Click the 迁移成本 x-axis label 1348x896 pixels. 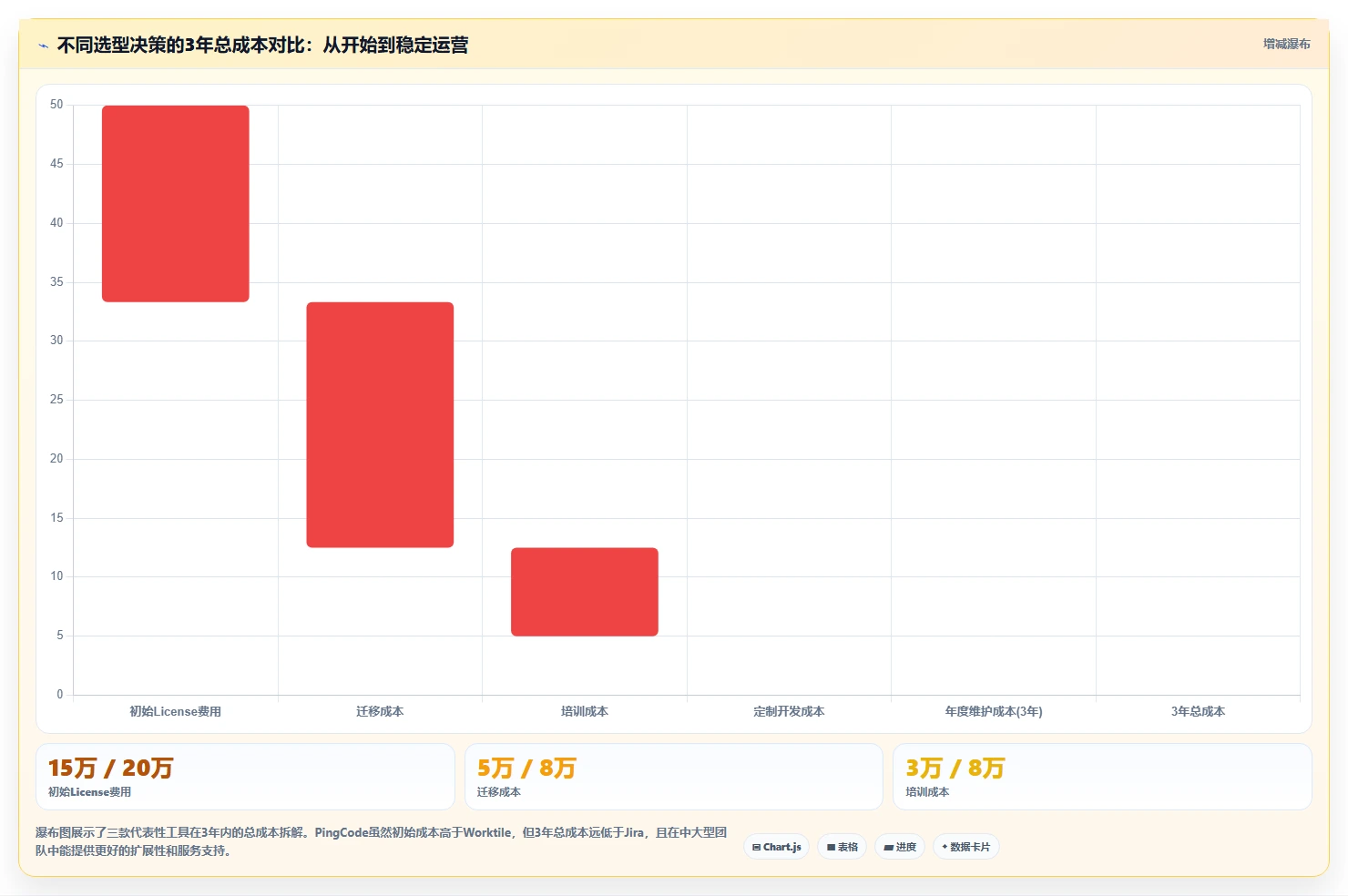380,711
